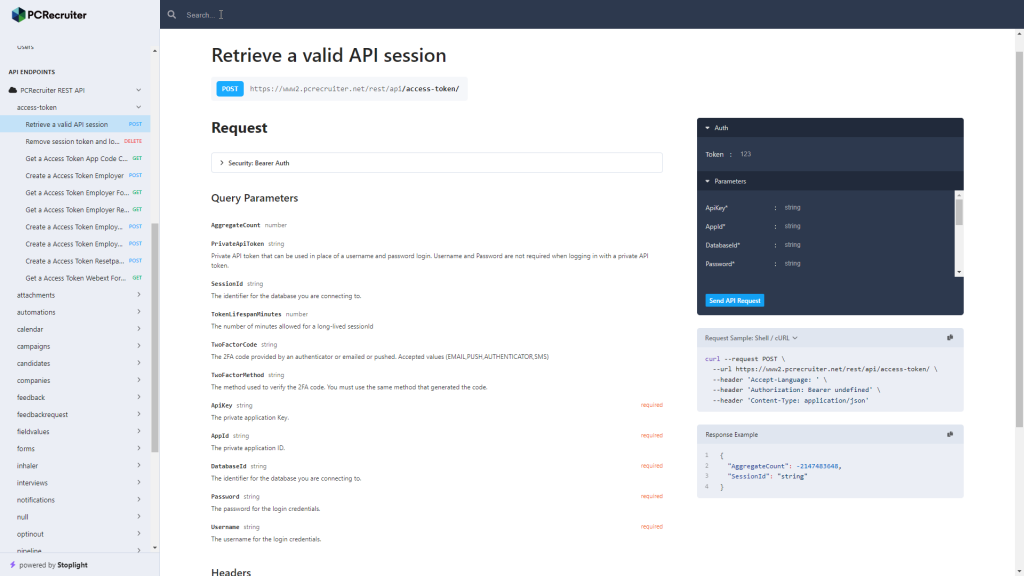The image size is (1024, 576).
Task: Click the POST badge next to the access-token URL
Action: (229, 88)
